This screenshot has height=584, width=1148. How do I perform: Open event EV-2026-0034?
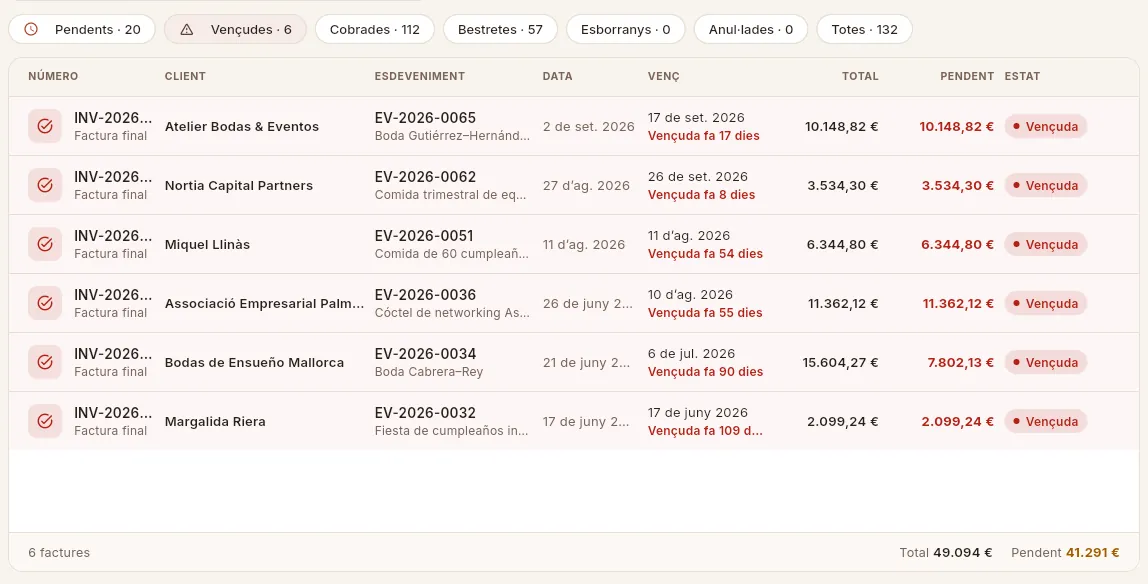click(x=425, y=354)
